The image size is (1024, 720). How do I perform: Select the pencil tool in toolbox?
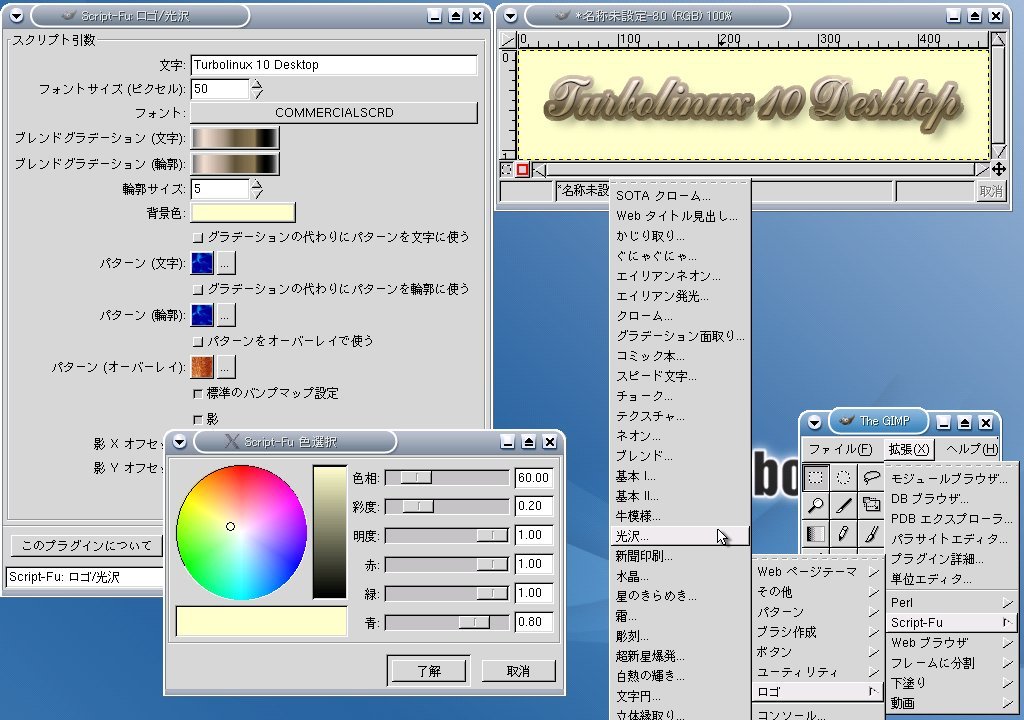click(845, 534)
